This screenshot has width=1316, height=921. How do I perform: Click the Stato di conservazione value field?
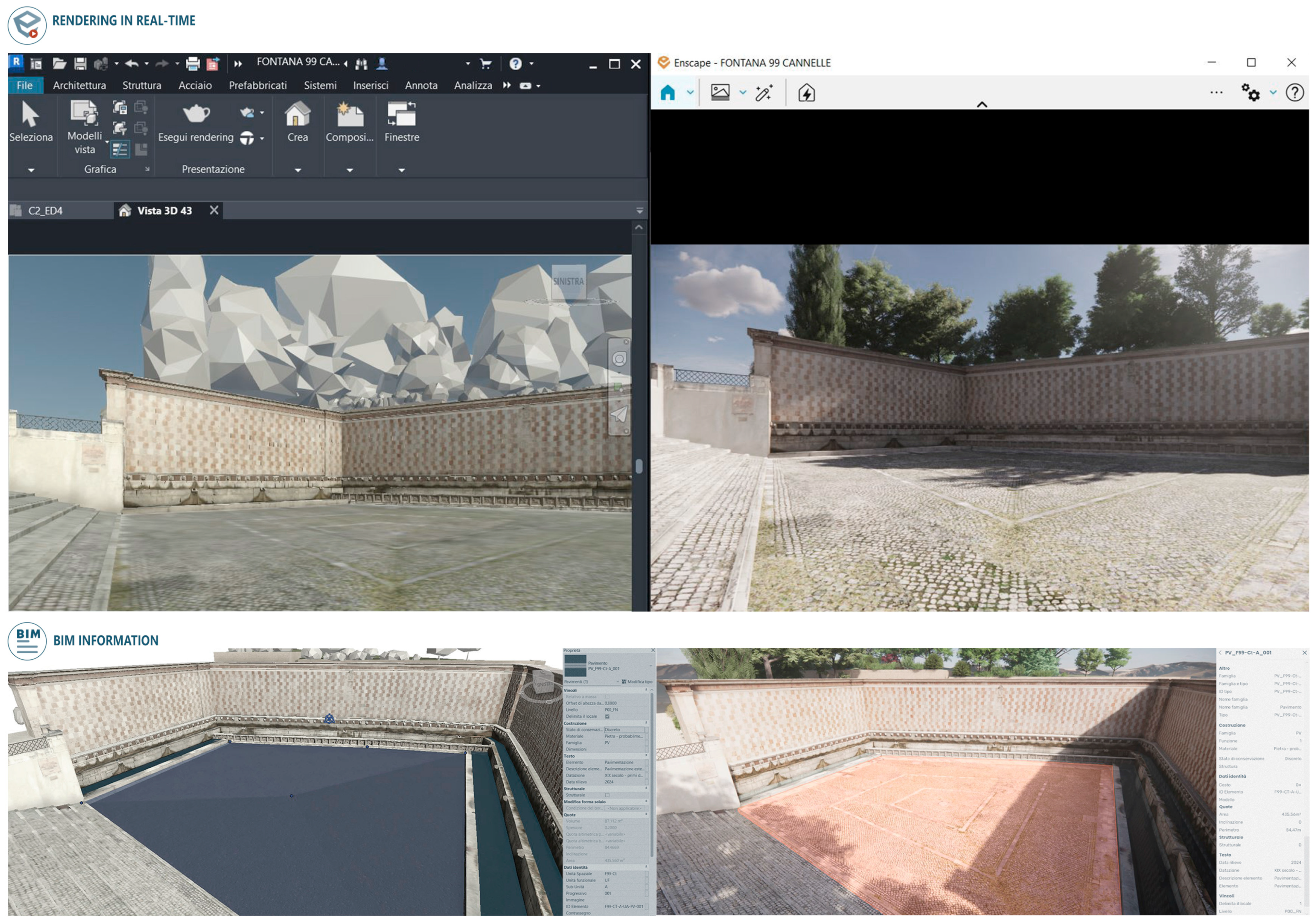click(624, 730)
